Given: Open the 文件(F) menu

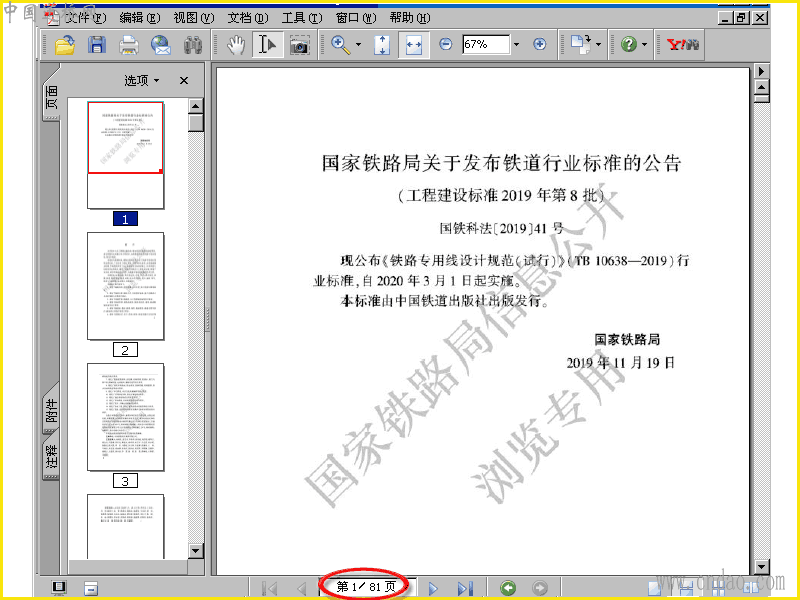Looking at the screenshot, I should (x=86, y=18).
